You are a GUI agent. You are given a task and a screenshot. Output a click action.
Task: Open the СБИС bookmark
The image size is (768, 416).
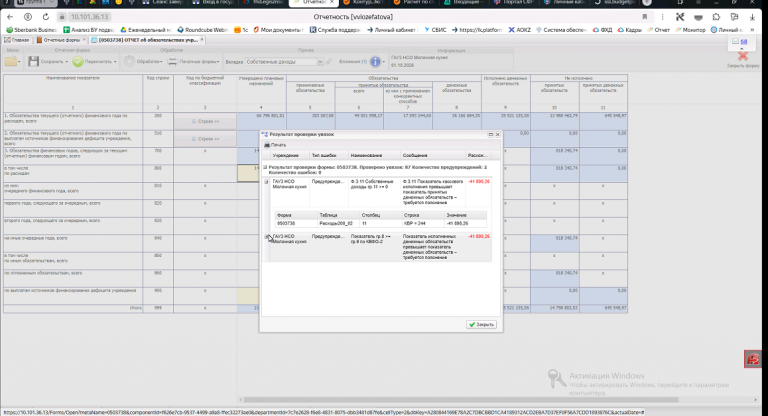tap(435, 30)
